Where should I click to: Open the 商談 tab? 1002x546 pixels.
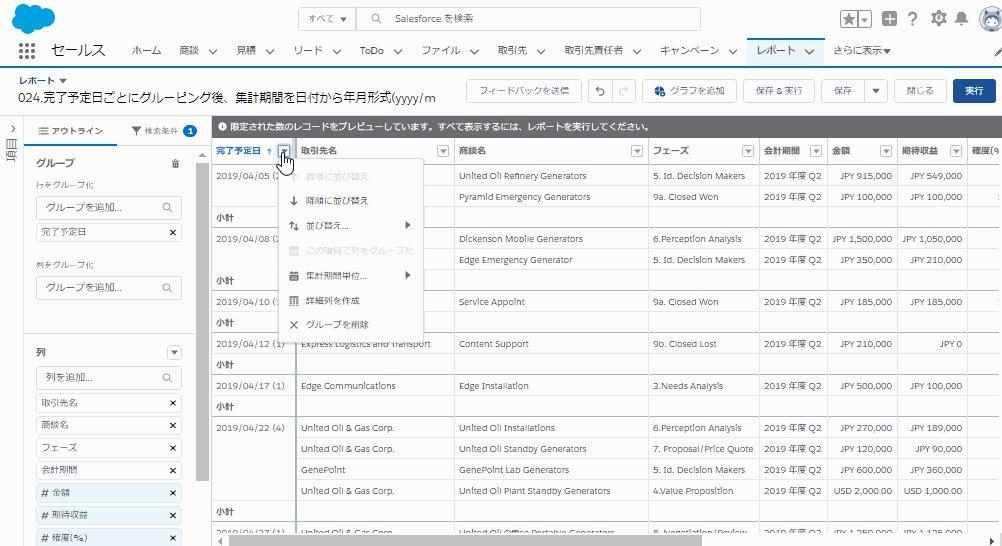point(189,51)
